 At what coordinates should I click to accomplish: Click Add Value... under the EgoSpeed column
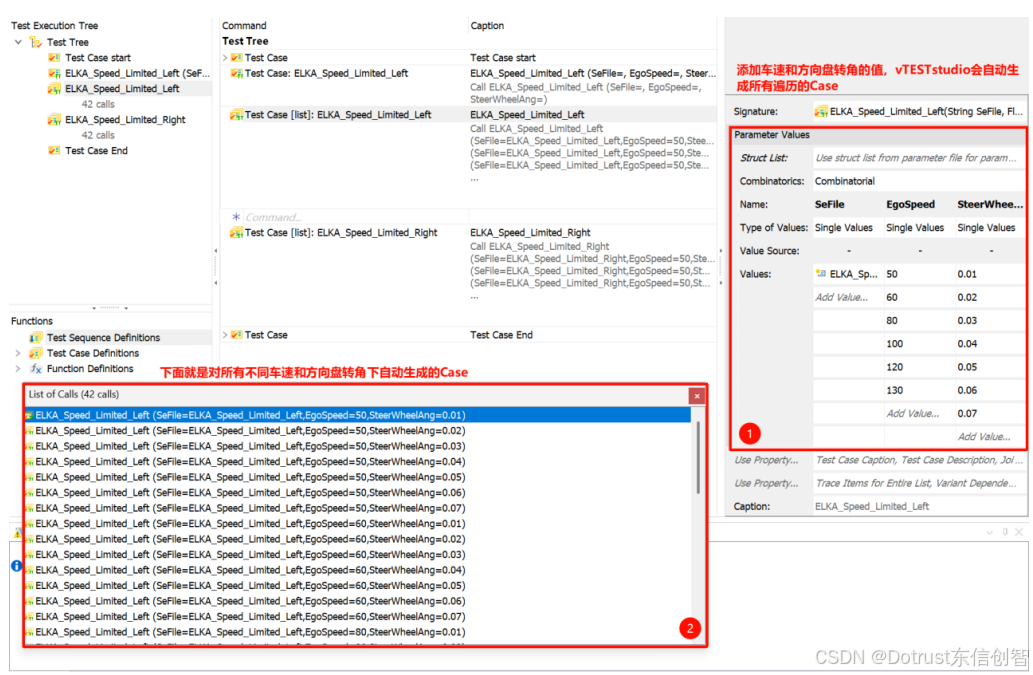point(919,414)
